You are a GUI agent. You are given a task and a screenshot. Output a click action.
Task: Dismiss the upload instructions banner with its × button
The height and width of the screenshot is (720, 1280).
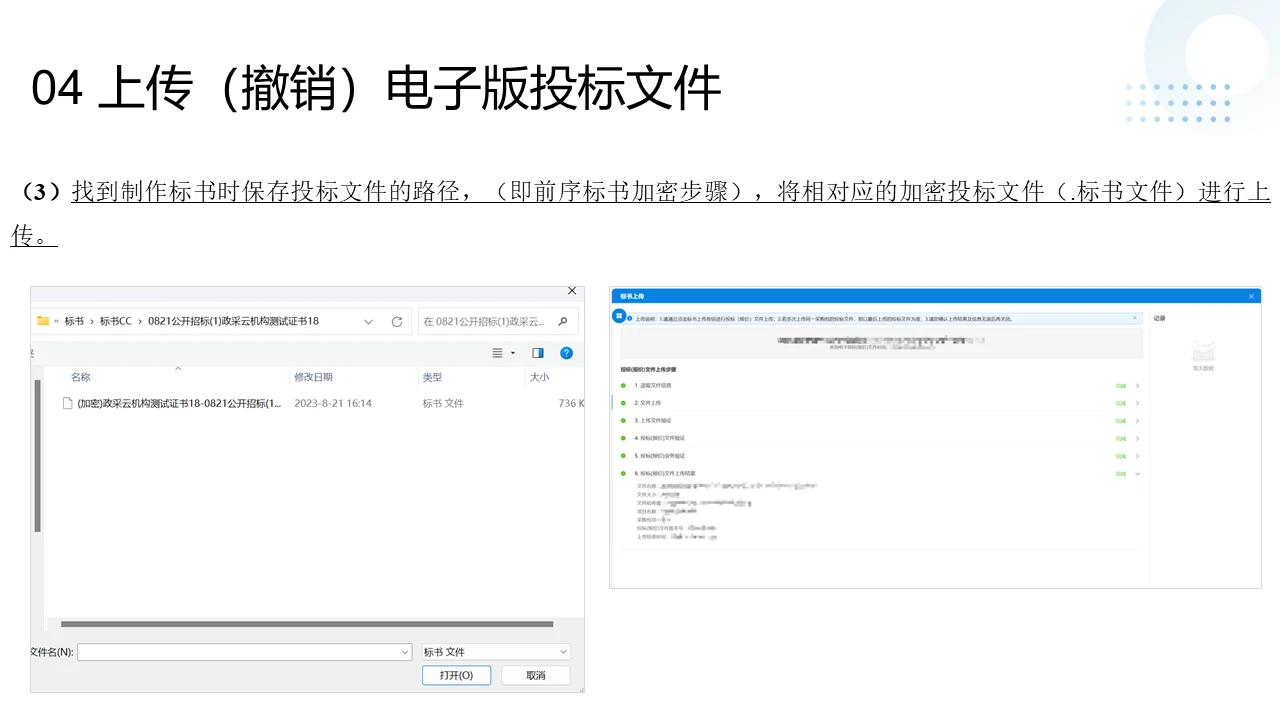coord(1133,318)
